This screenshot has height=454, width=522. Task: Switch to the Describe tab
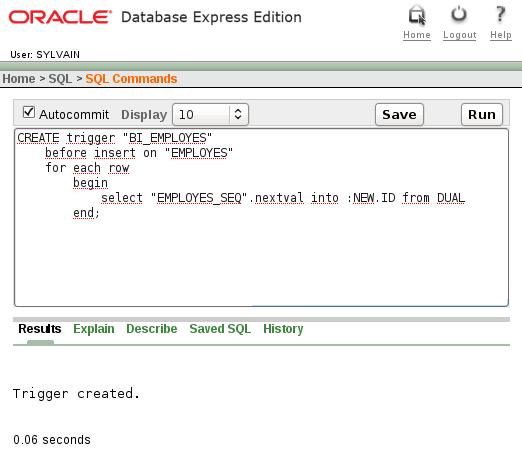(152, 329)
